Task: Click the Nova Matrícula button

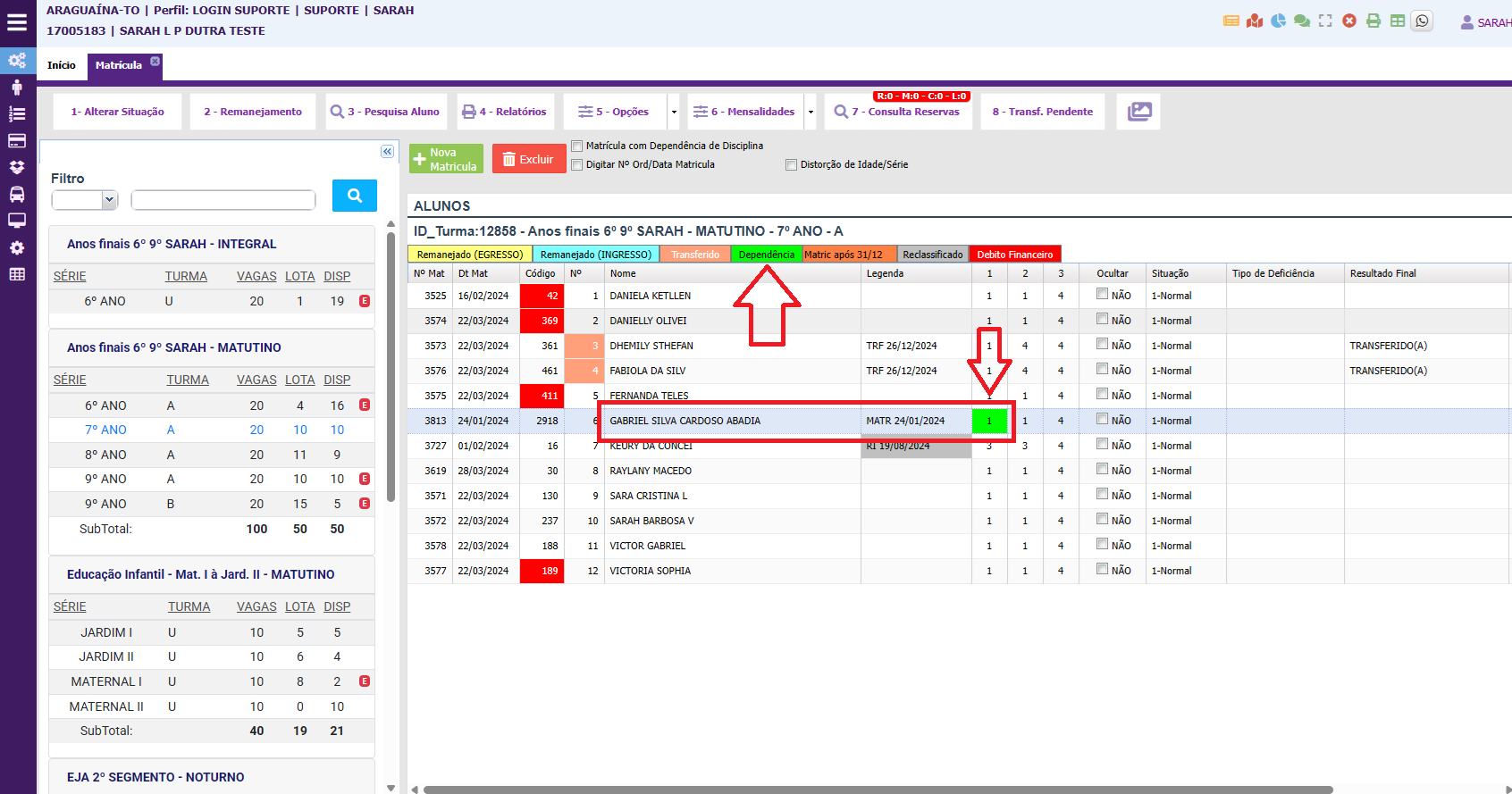Action: point(446,159)
